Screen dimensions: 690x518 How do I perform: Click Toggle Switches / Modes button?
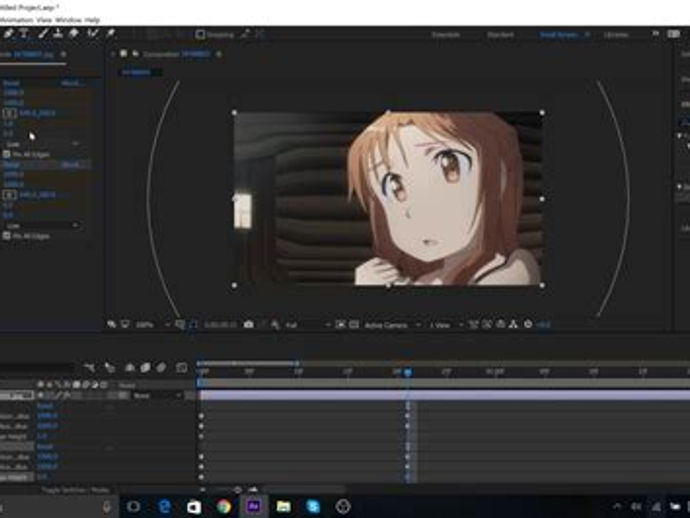75,490
